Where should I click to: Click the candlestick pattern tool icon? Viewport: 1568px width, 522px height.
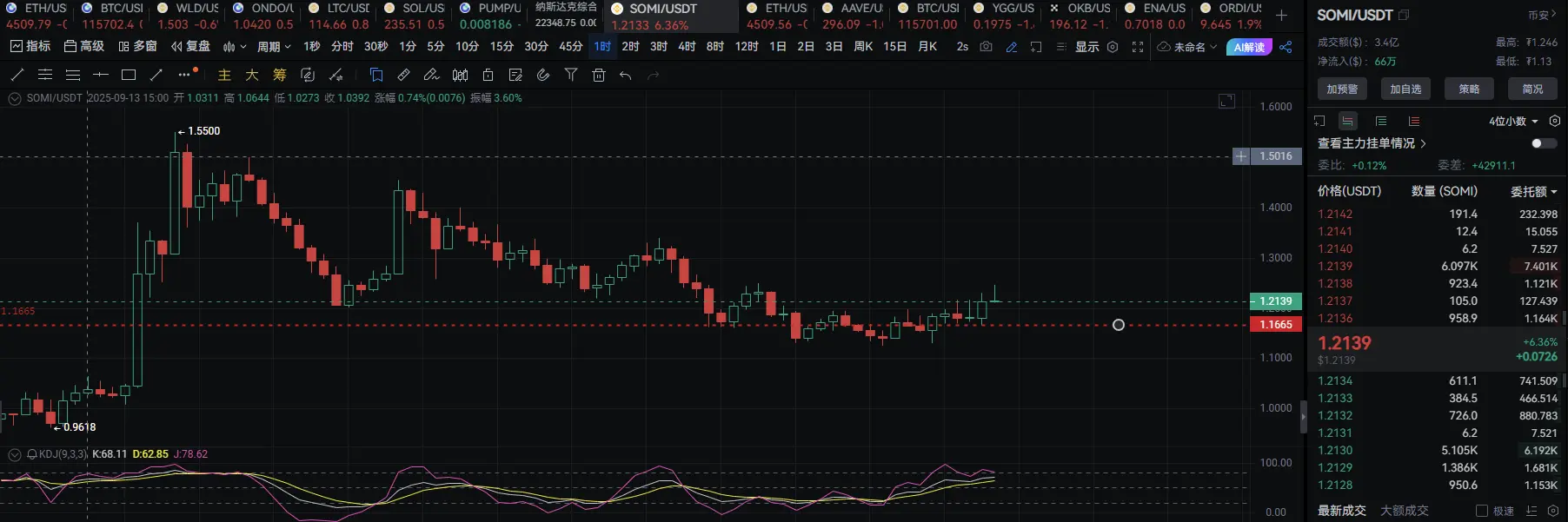coord(460,75)
